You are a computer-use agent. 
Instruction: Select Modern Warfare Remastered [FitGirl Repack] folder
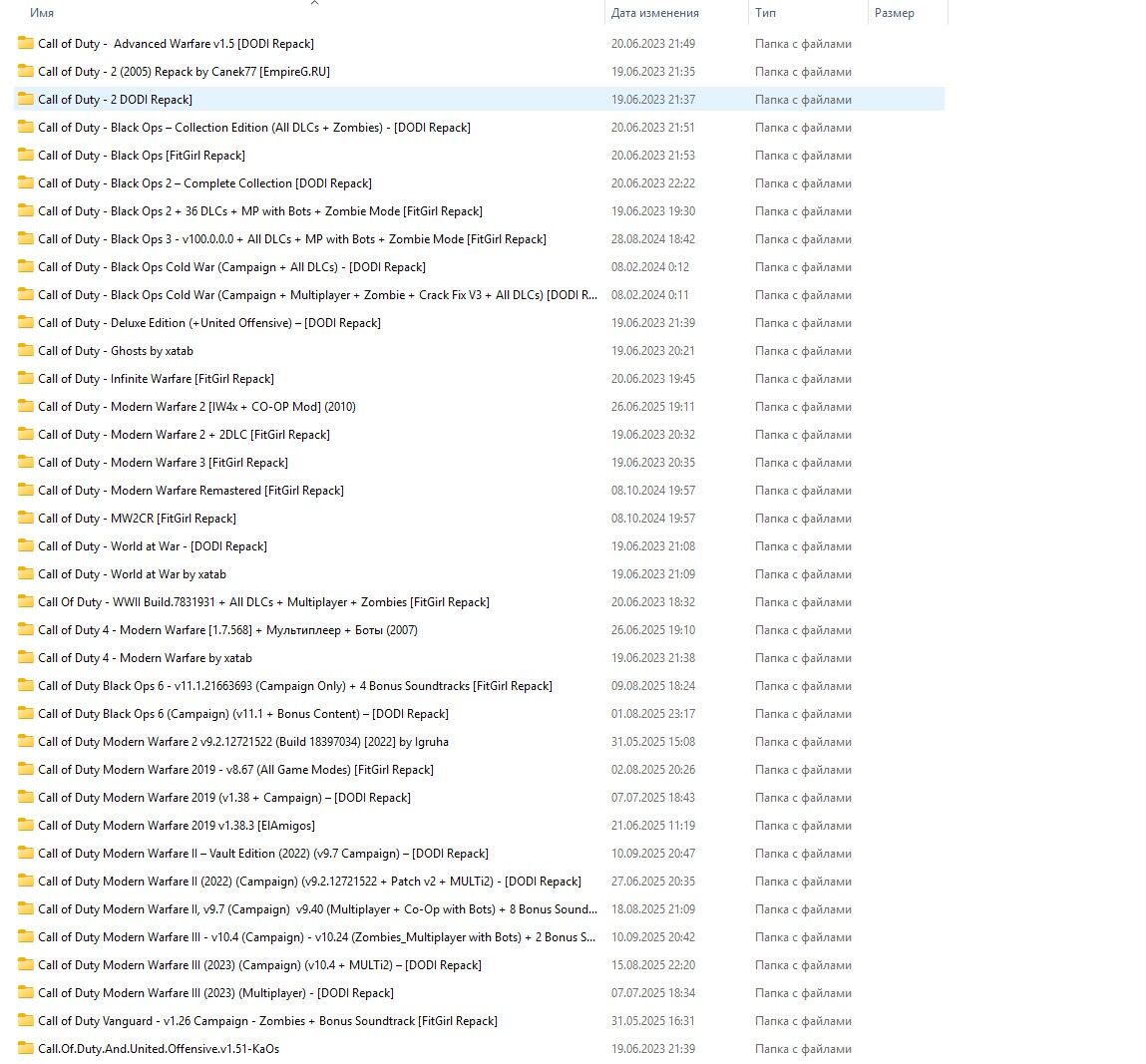(x=191, y=491)
